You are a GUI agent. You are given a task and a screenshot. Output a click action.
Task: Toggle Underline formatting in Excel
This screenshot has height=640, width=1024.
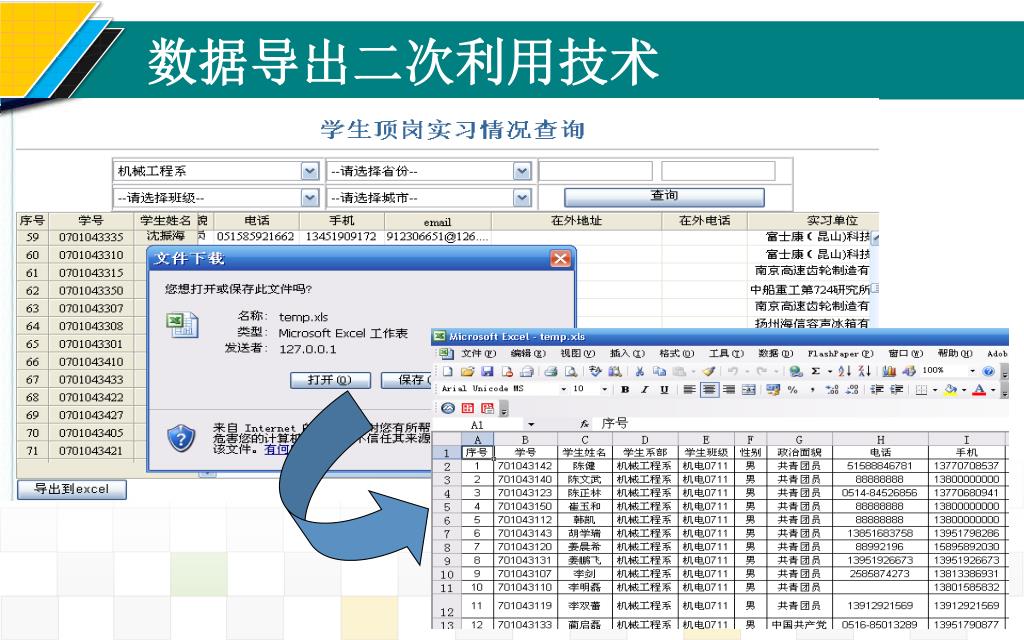(664, 389)
